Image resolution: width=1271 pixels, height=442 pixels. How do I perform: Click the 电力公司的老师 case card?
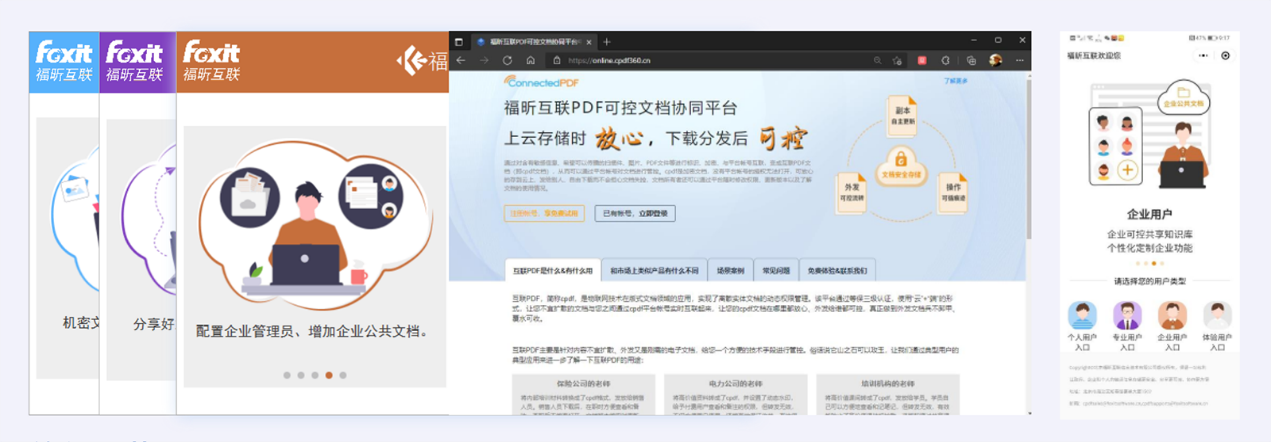tap(735, 394)
